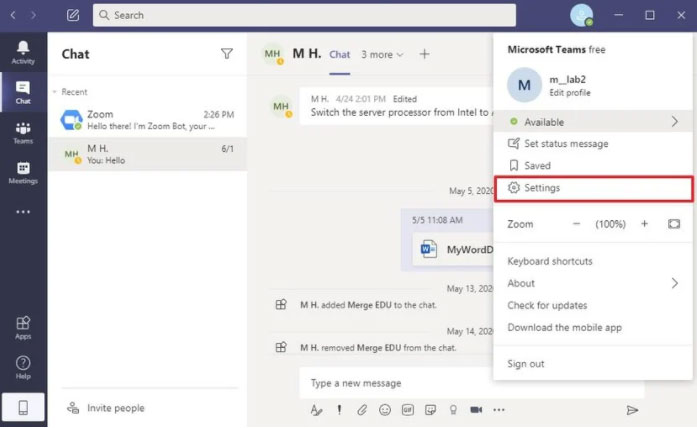This screenshot has height=428, width=697.
Task: Click the new chat compose icon
Action: tap(73, 15)
